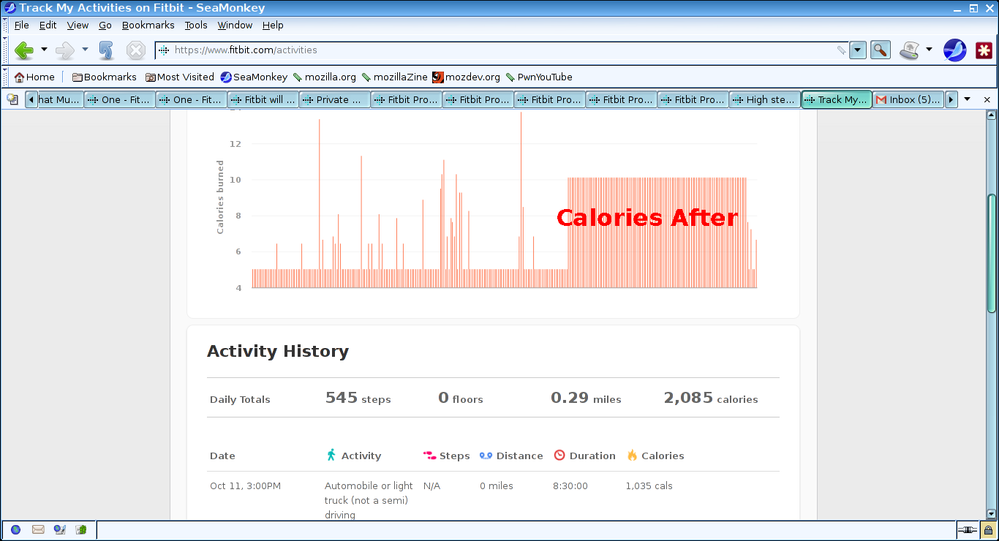Switch to the 'Fitbit will ...' tab
Screen dimensions: 999x541
point(263,99)
